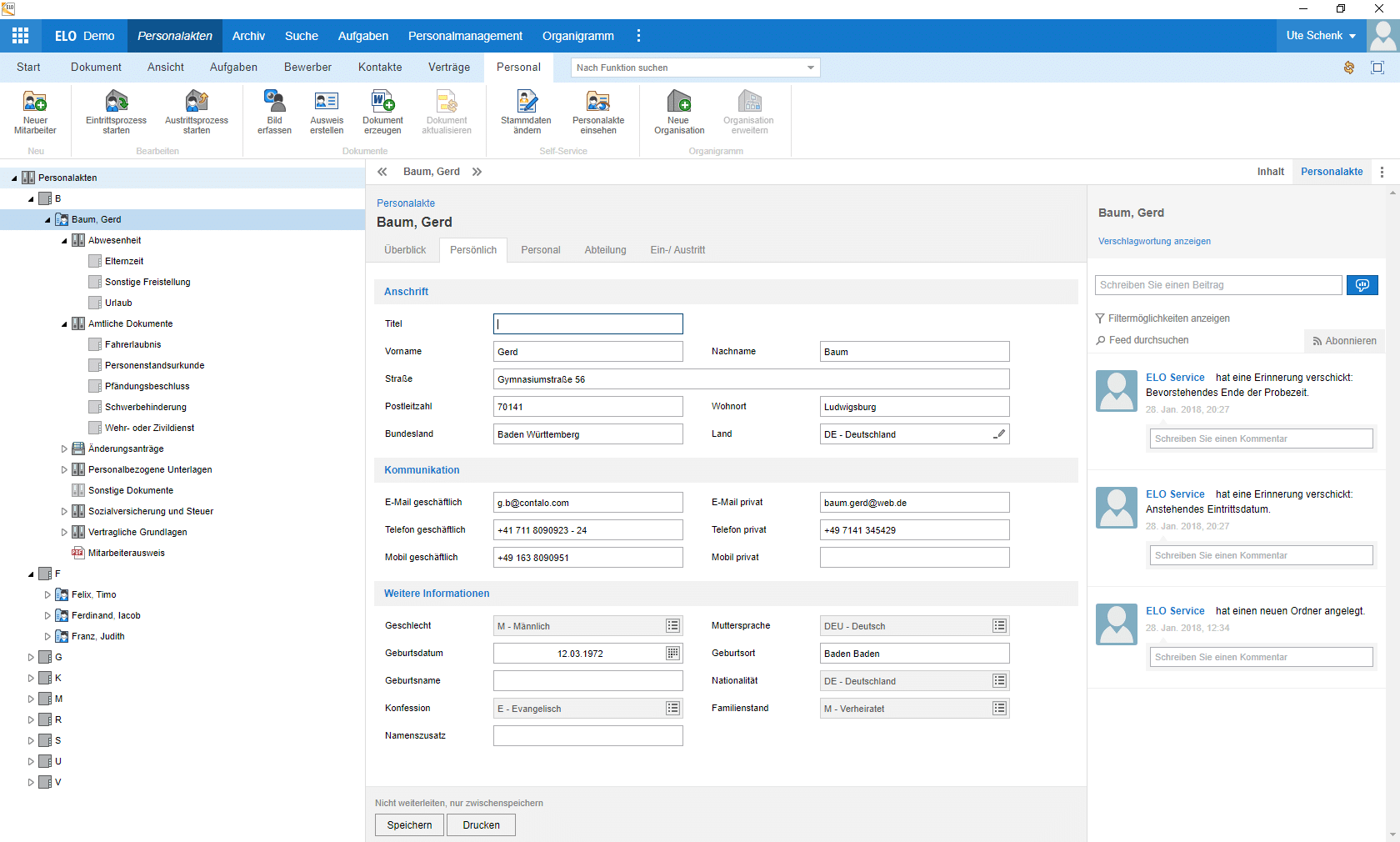Screen dimensions: 1400x842
Task: Click the Mobil privat input field
Action: coord(915,558)
